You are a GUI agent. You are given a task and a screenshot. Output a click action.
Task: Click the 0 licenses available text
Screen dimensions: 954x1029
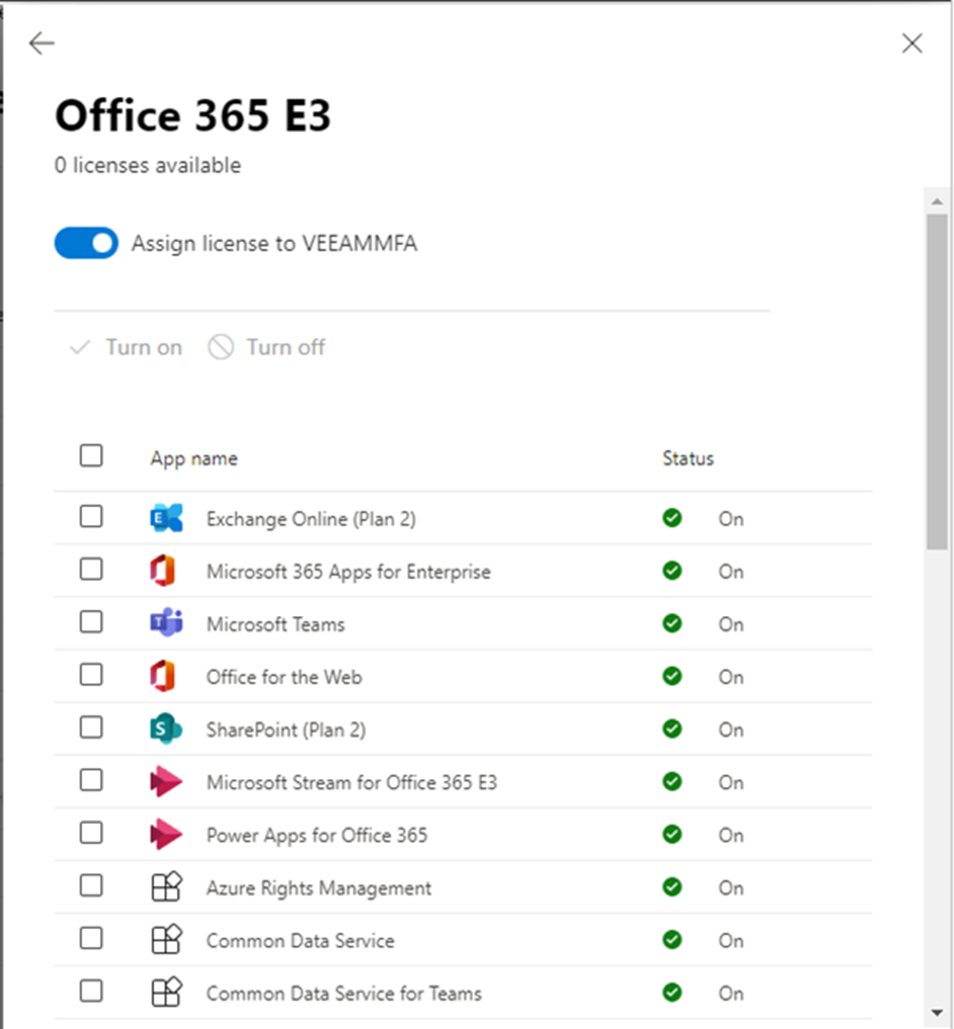[148, 165]
